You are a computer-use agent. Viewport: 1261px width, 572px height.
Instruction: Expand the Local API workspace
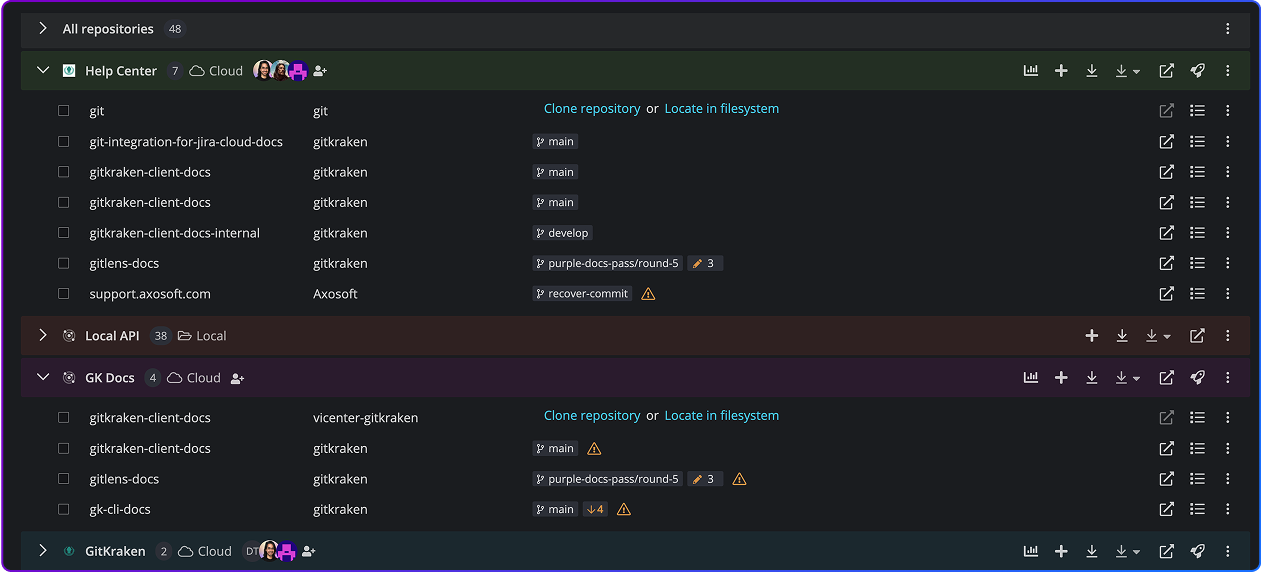point(43,336)
